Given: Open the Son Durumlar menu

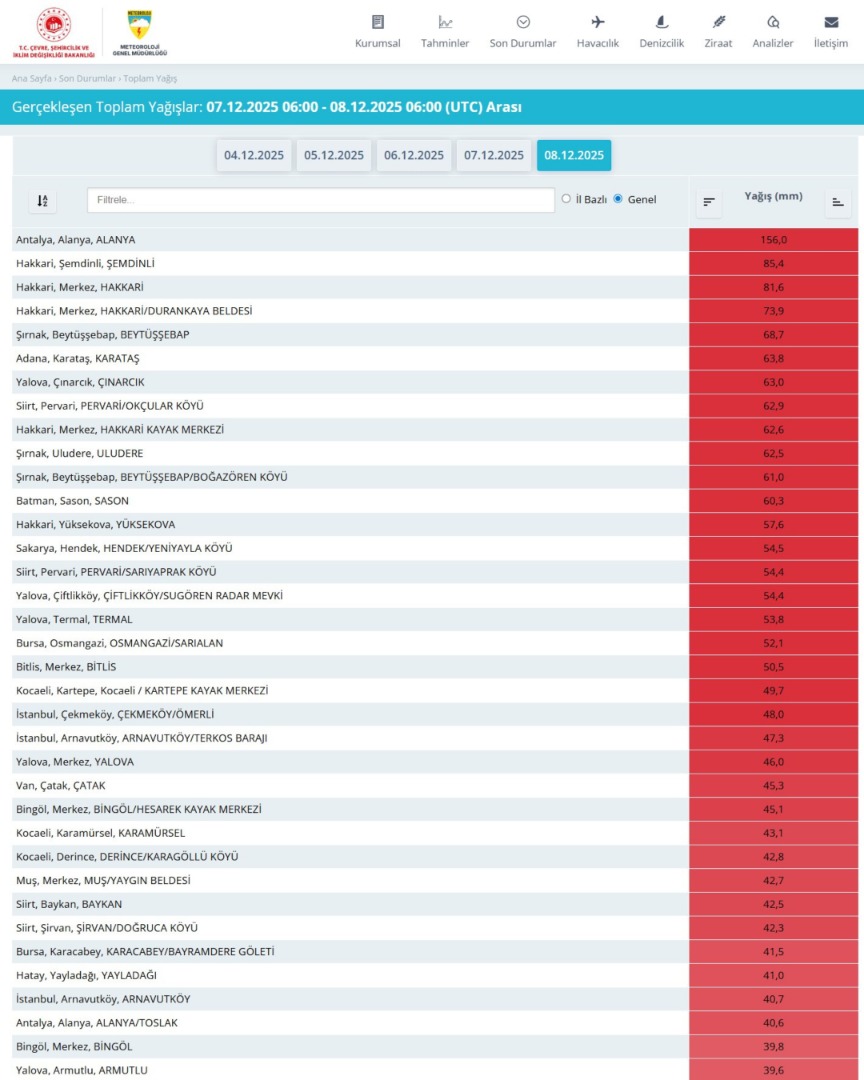Looking at the screenshot, I should point(522,32).
